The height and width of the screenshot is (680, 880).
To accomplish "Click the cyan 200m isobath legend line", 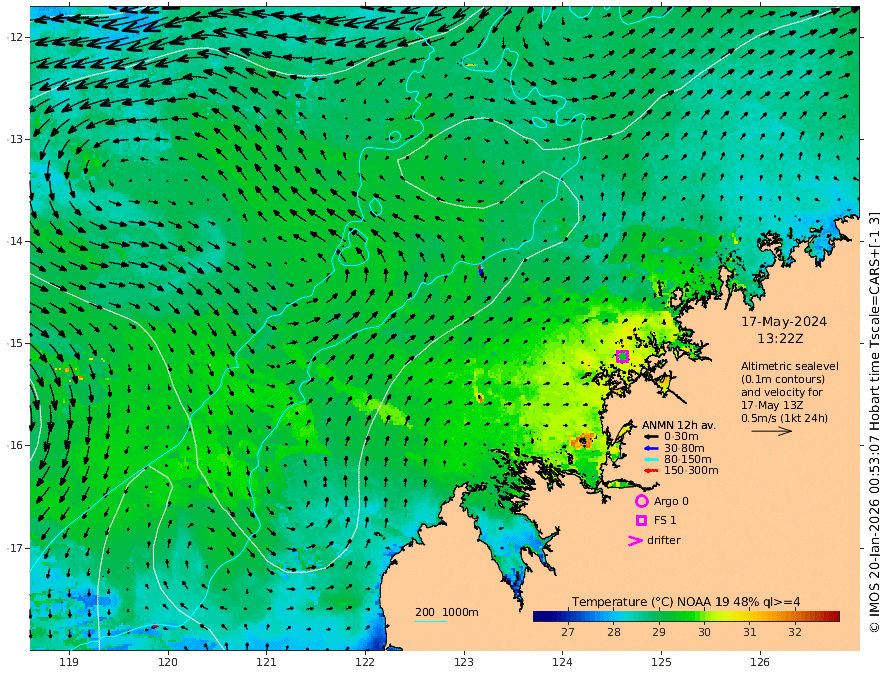I will point(431,621).
